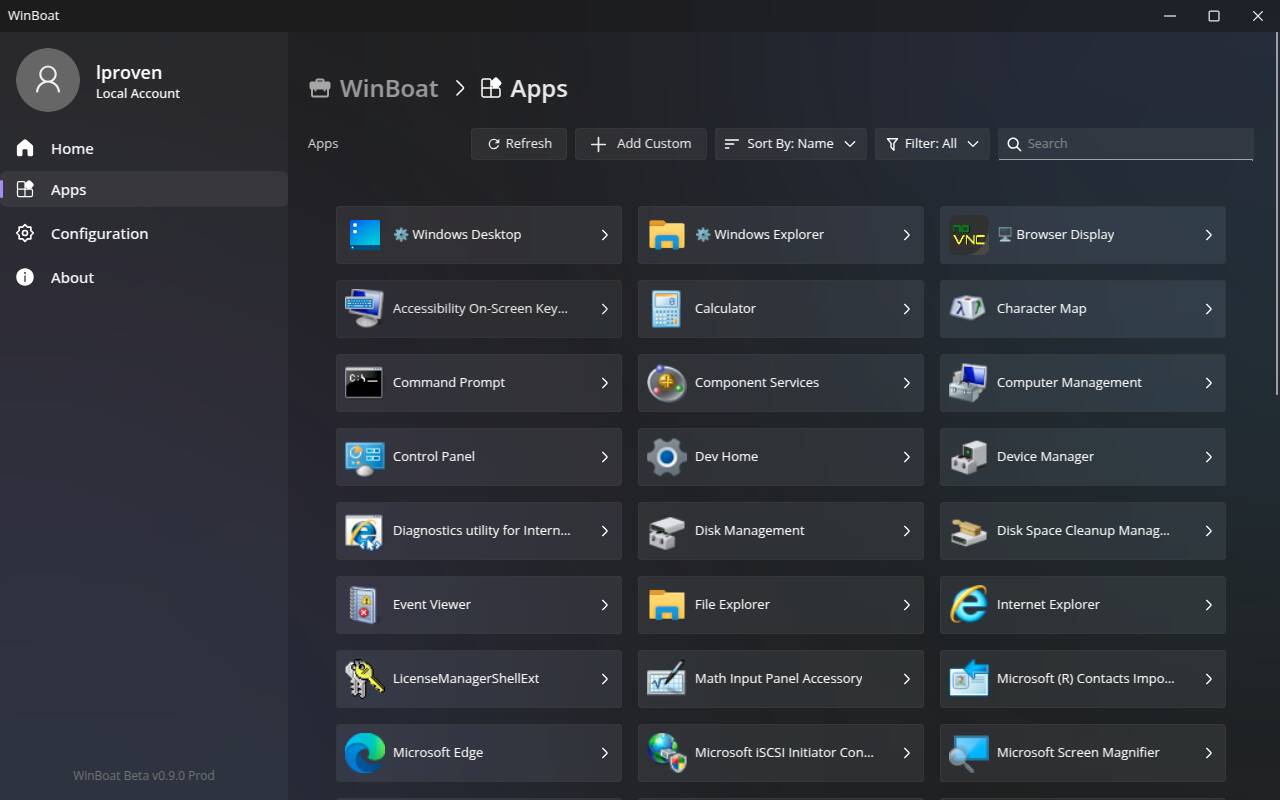Click the Add Custom button

tap(640, 144)
